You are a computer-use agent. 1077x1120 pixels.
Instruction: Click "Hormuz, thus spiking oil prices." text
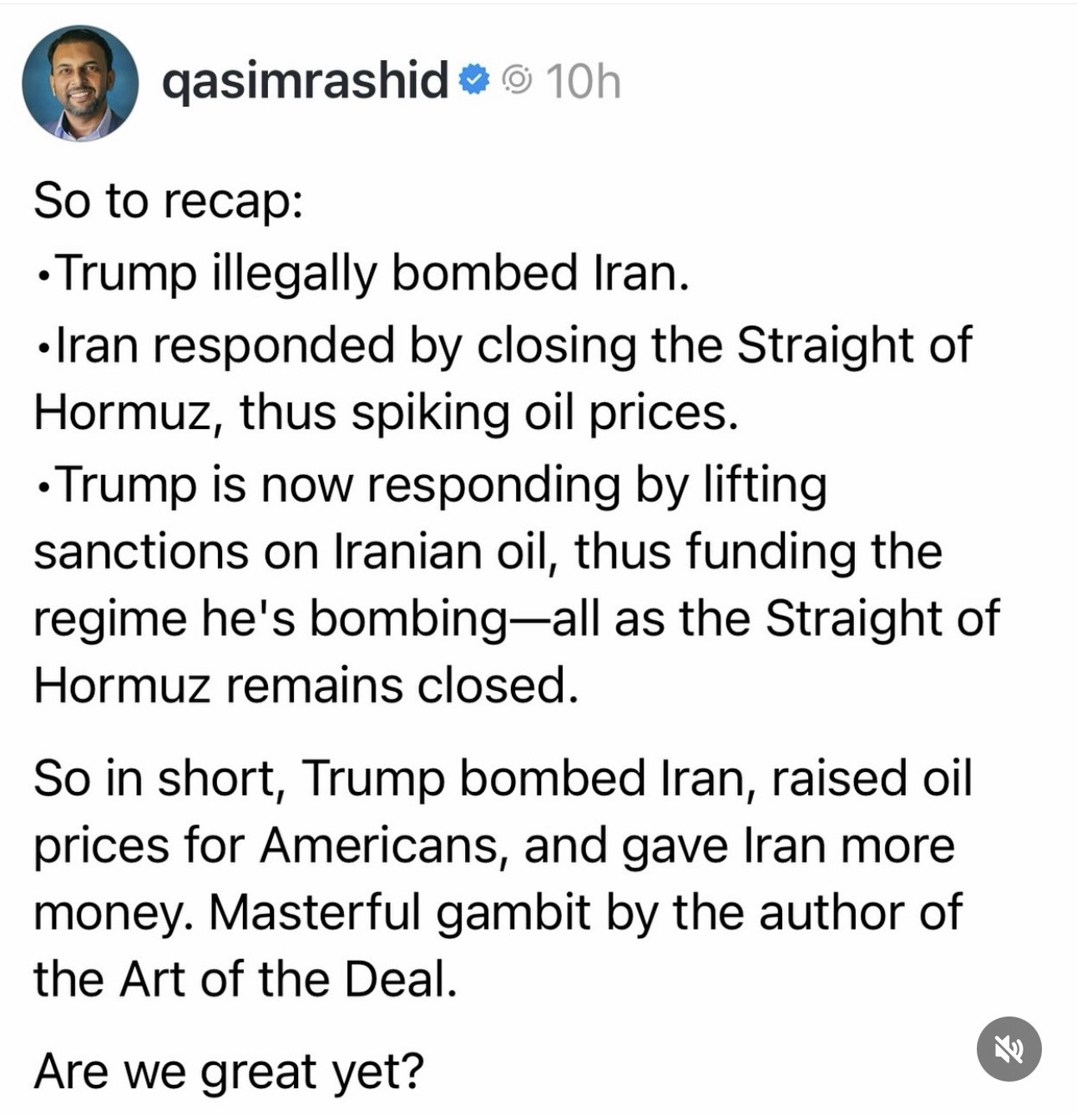[x=386, y=412]
